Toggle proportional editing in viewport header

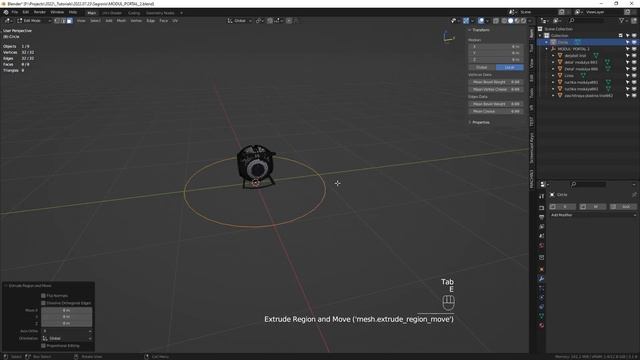click(289, 20)
